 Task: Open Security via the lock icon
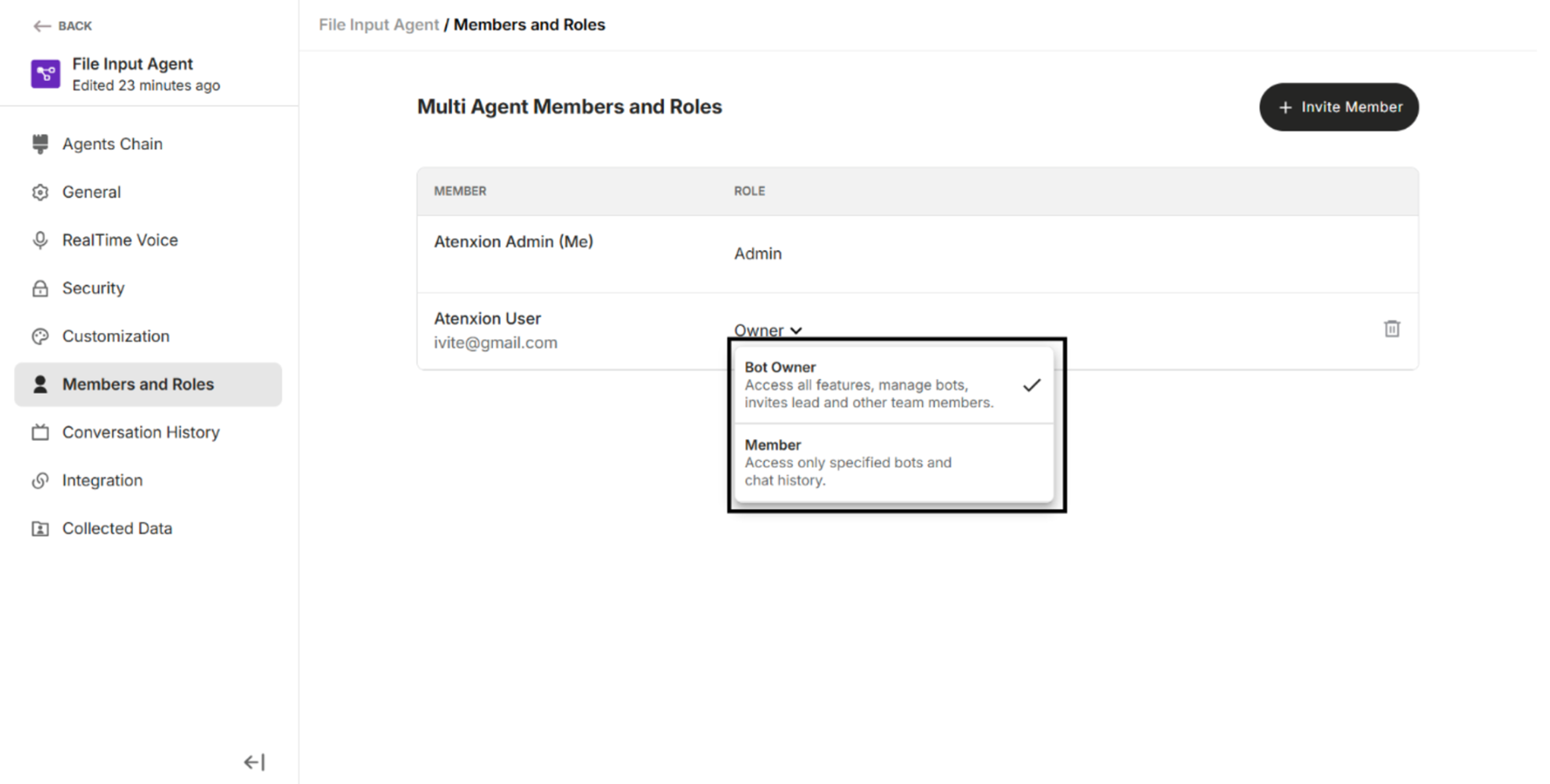[x=40, y=288]
